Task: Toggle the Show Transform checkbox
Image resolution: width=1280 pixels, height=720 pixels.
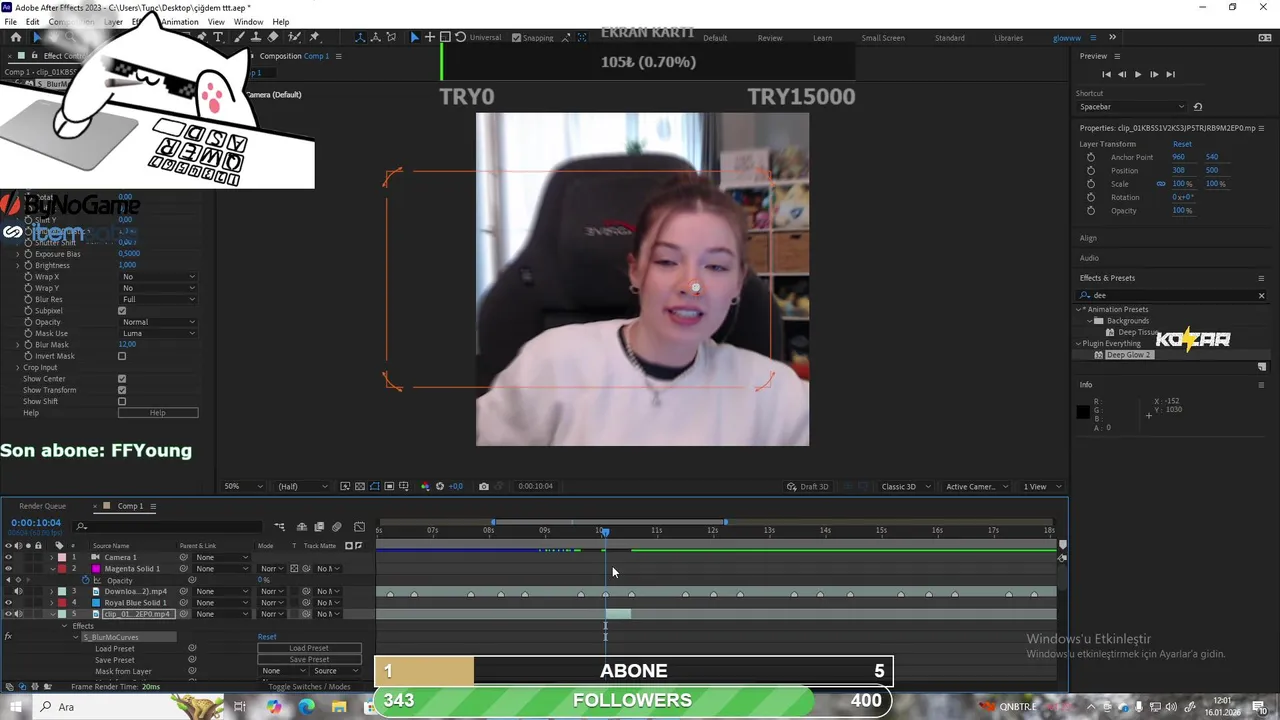Action: tap(122, 390)
